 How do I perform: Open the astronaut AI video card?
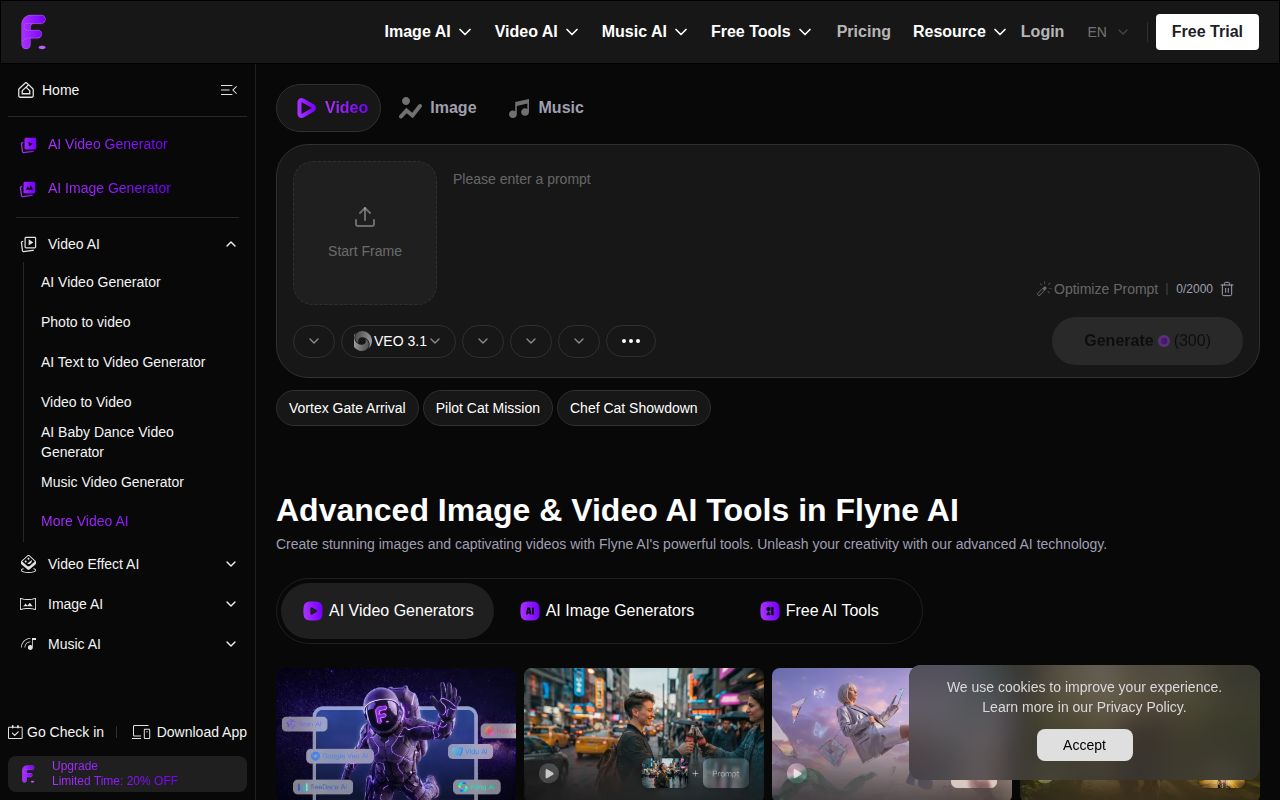pyautogui.click(x=396, y=734)
